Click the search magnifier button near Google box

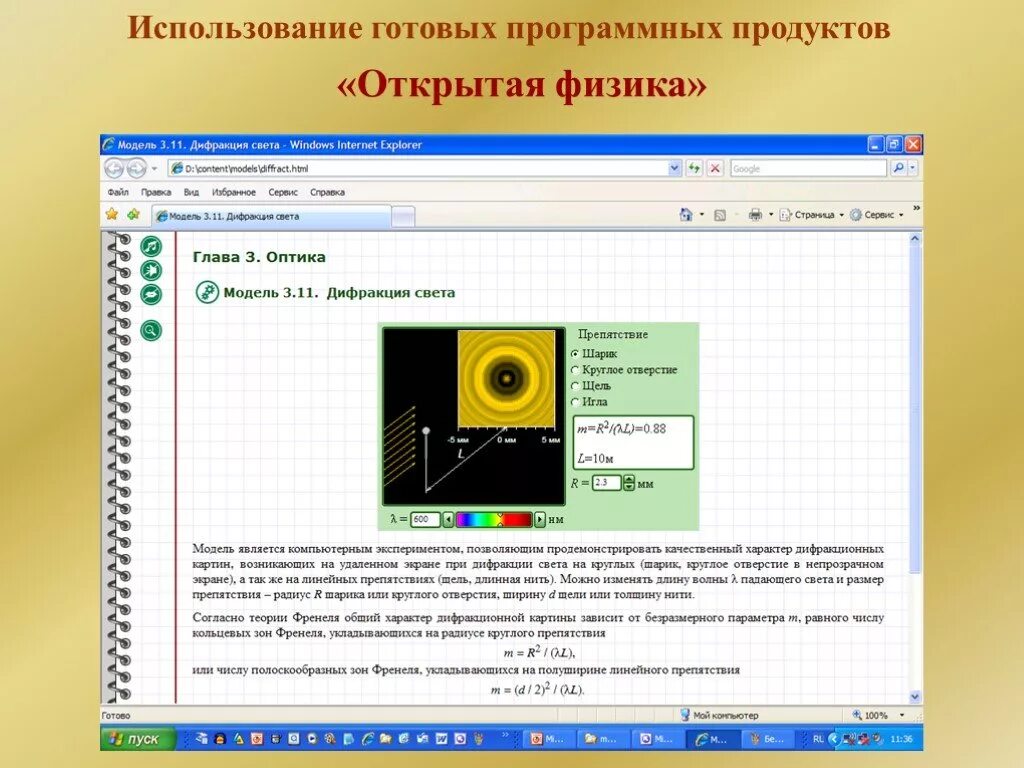tap(899, 167)
